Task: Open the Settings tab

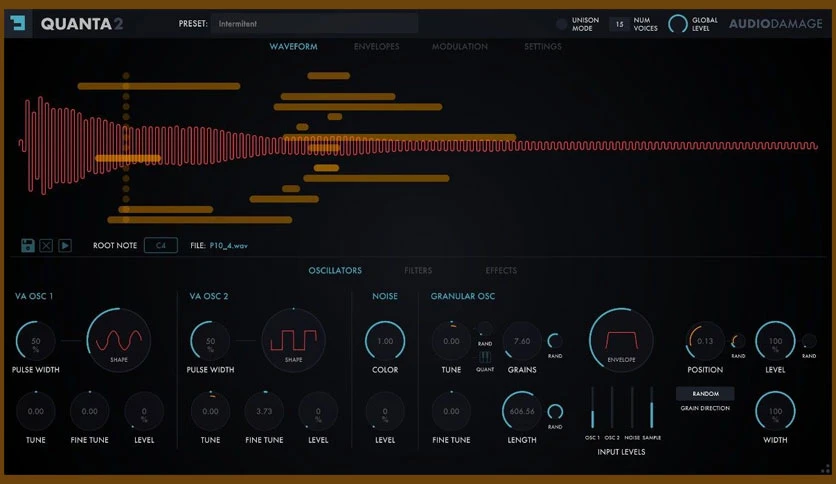Action: pyautogui.click(x=543, y=46)
